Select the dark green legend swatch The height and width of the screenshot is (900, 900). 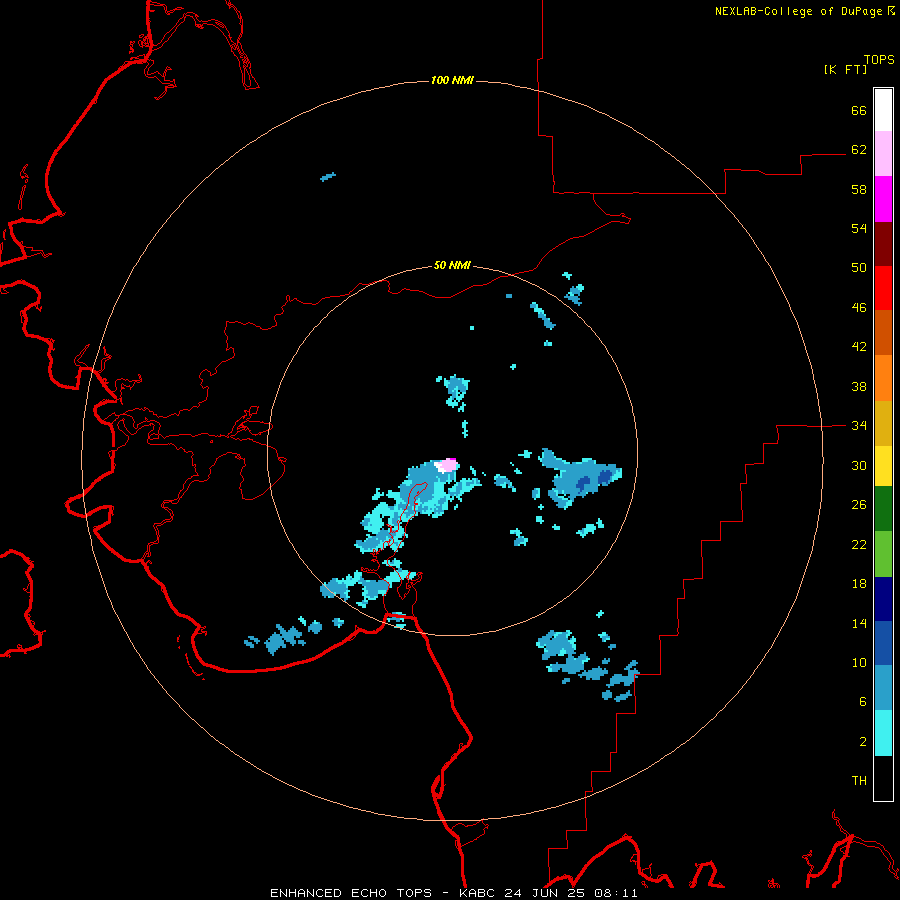[x=883, y=509]
